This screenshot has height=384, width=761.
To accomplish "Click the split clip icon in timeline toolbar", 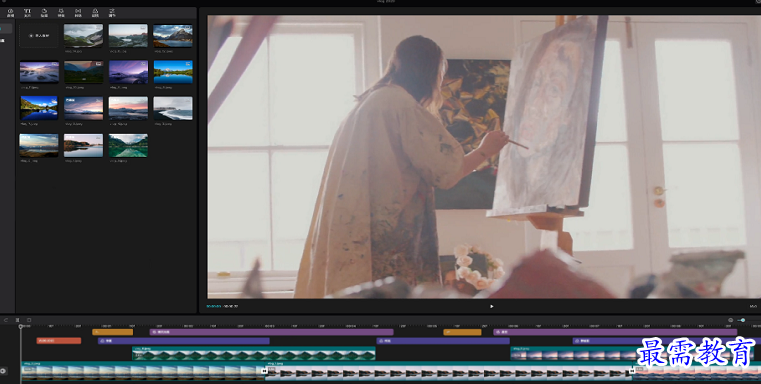I will [17, 320].
